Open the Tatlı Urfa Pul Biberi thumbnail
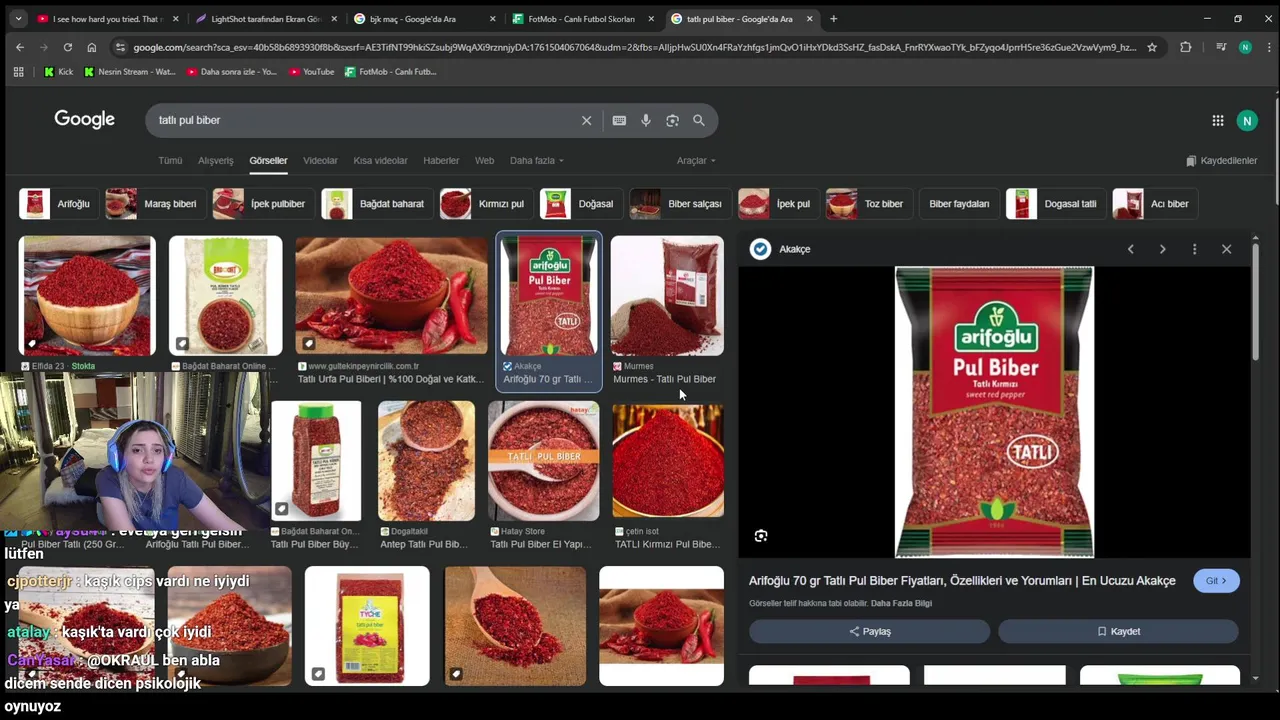The width and height of the screenshot is (1280, 720). [x=391, y=296]
